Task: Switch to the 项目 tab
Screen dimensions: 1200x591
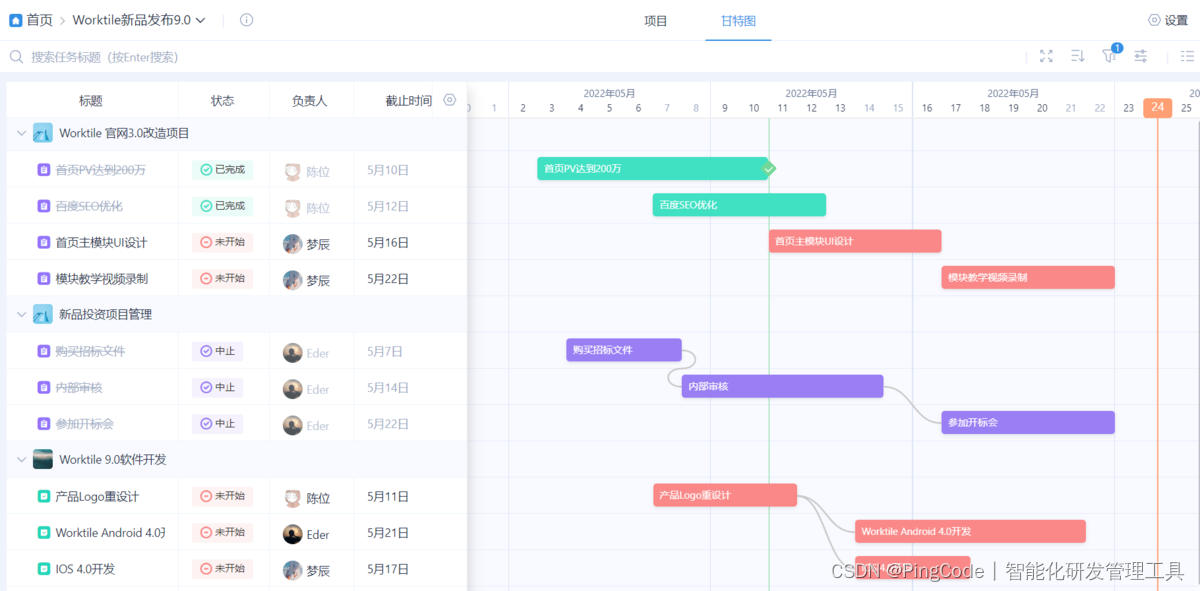Action: (x=656, y=21)
